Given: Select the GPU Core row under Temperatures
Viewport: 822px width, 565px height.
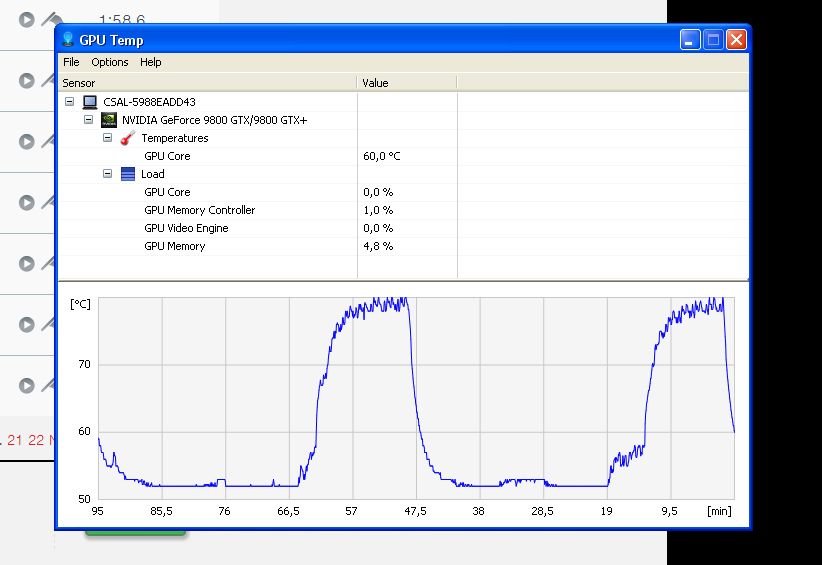Looking at the screenshot, I should click(167, 156).
